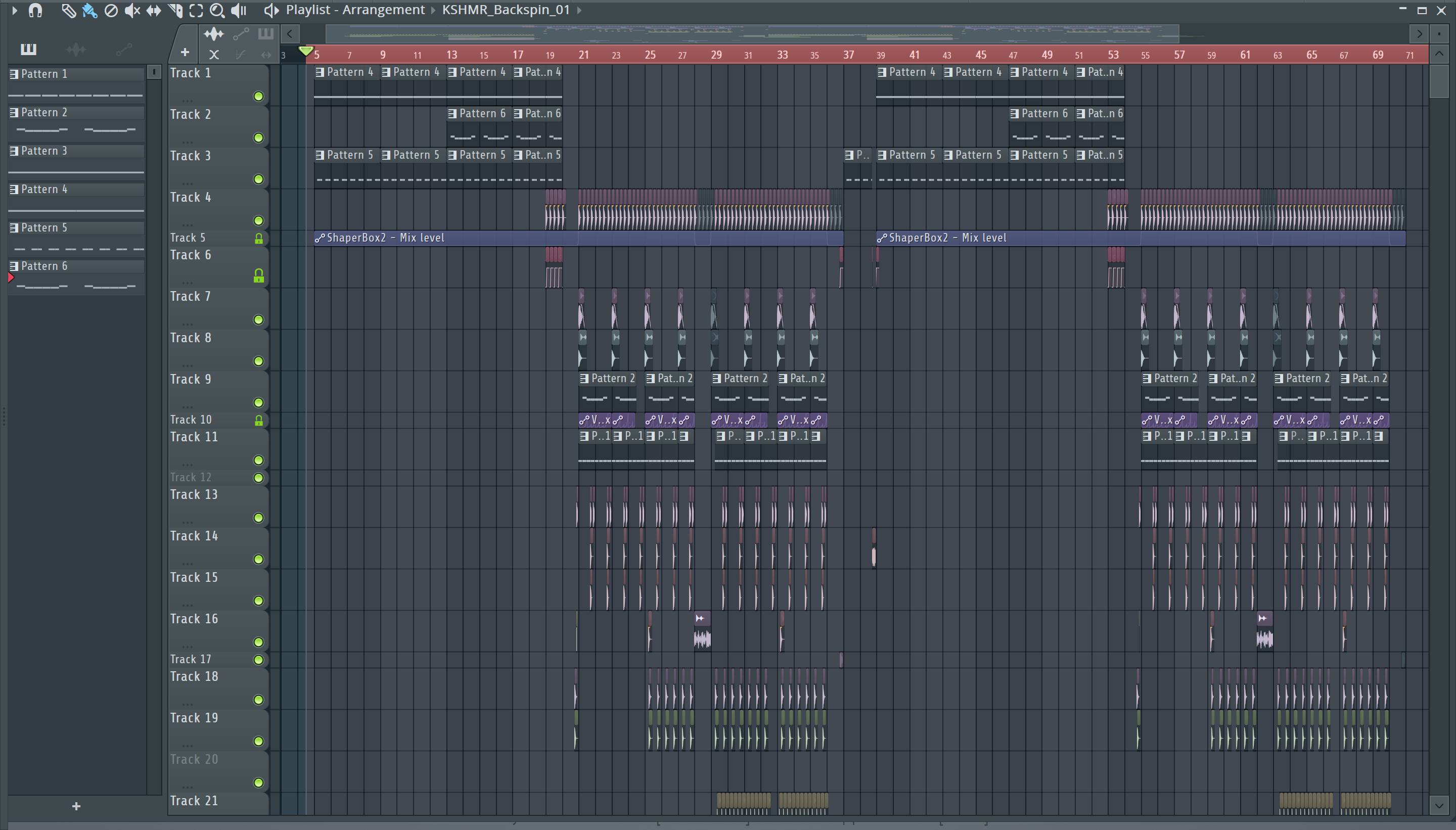Switch picker to Audio clips tab
1456x830 pixels.
76,50
